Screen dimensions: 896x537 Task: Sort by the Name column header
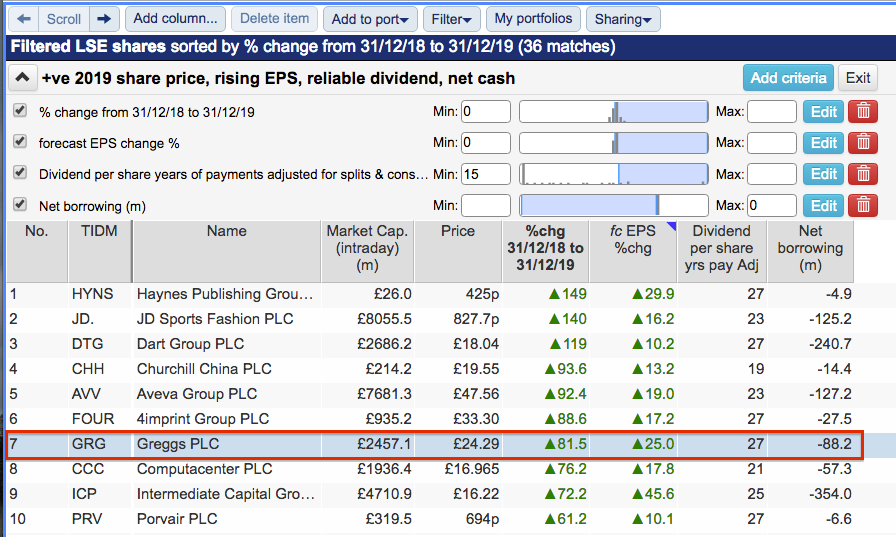[x=227, y=251]
